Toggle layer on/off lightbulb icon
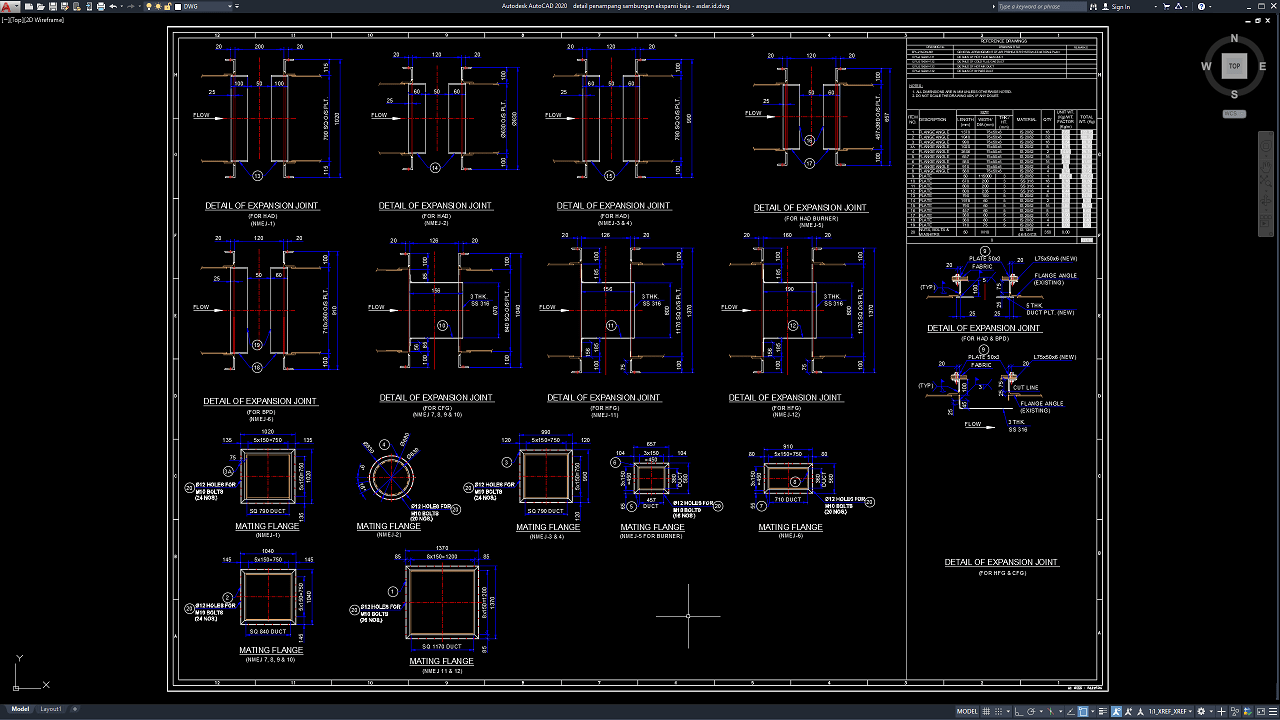Screen dimensions: 1280x720 (x=149, y=6)
